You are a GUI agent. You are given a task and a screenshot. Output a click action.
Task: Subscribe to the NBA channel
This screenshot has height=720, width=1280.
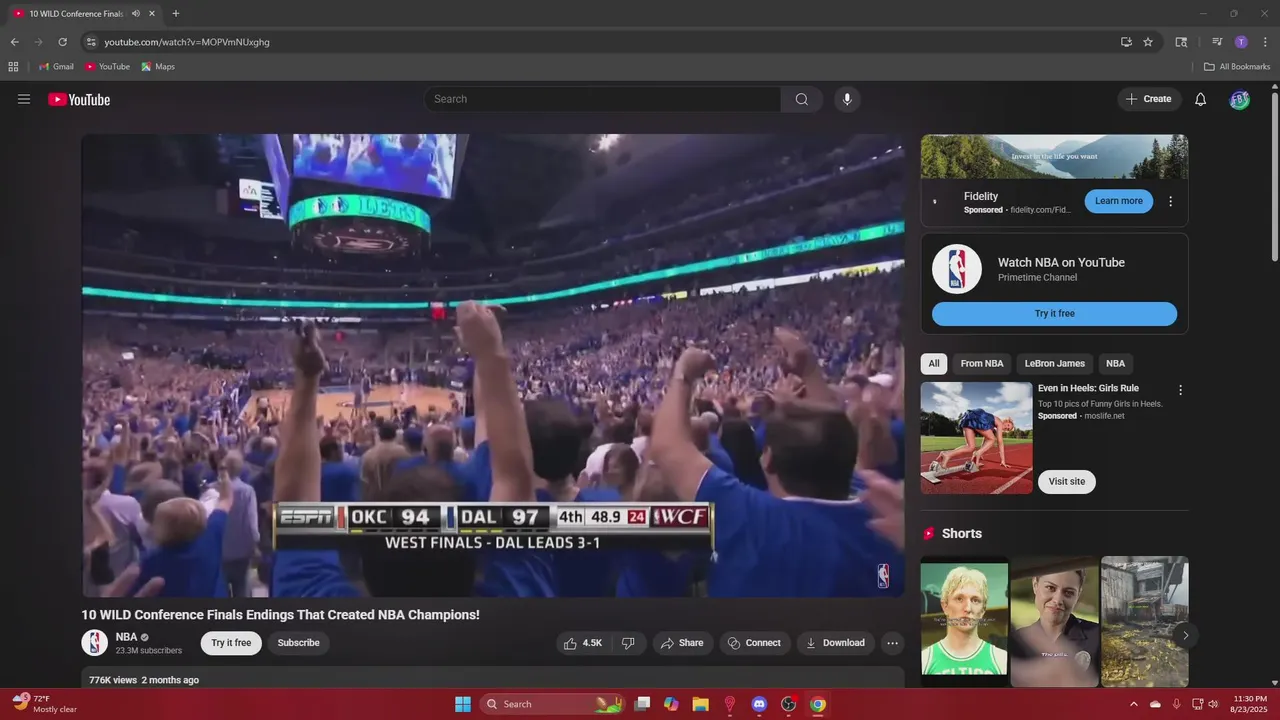[x=298, y=643]
